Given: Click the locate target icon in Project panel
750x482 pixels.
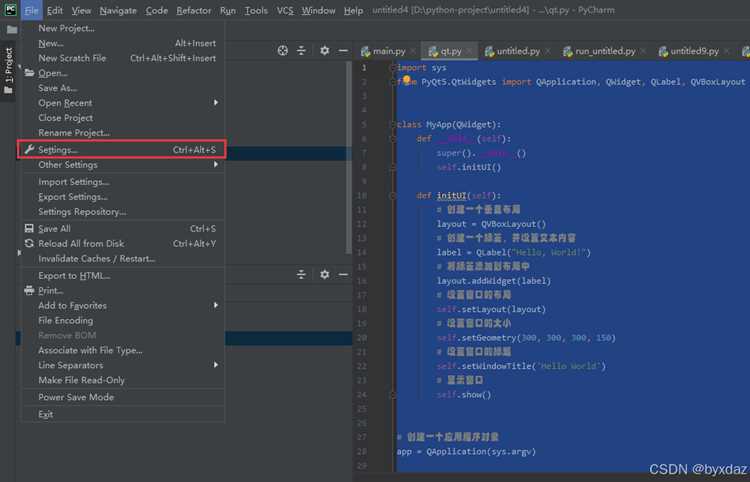Looking at the screenshot, I should [283, 50].
